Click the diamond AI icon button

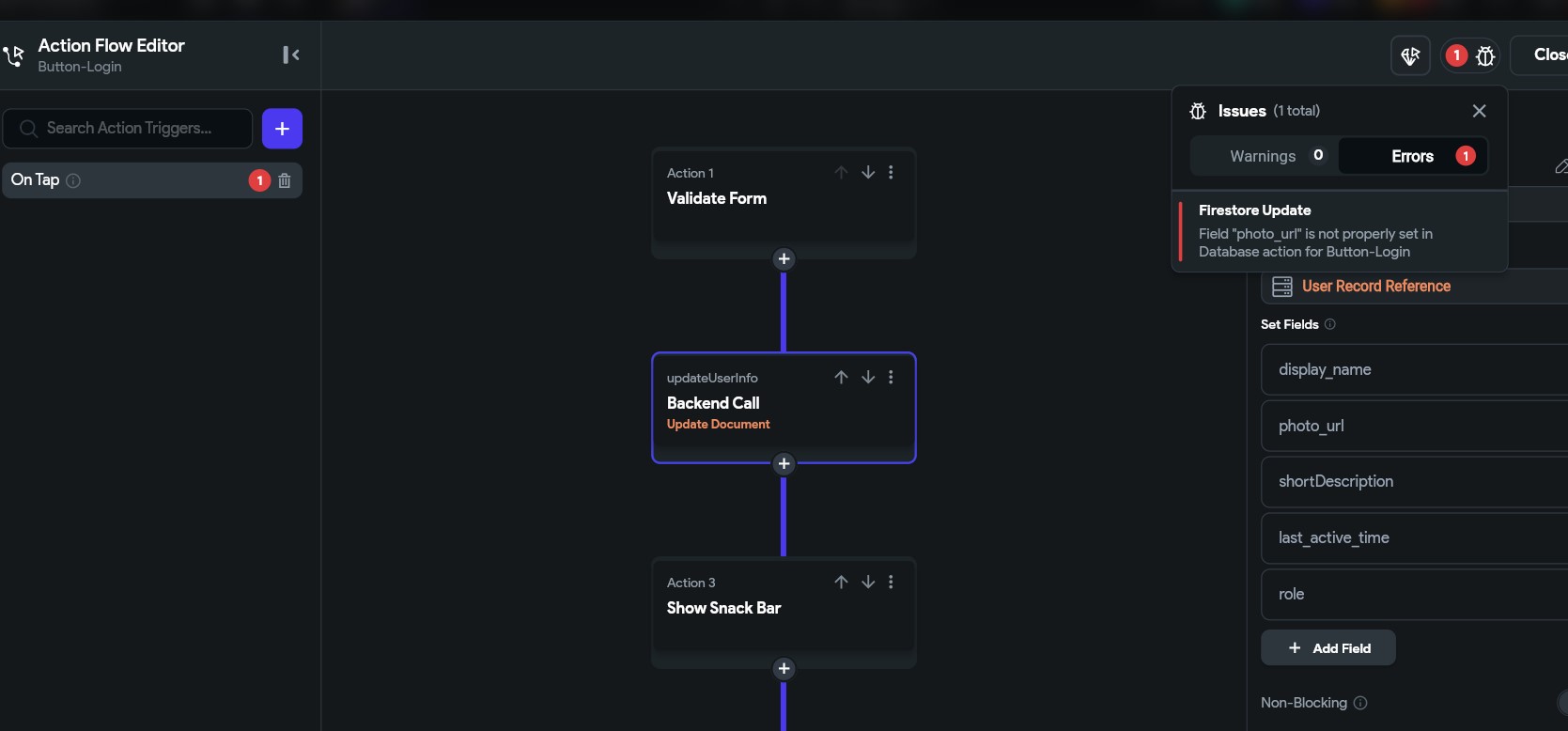[x=1410, y=55]
